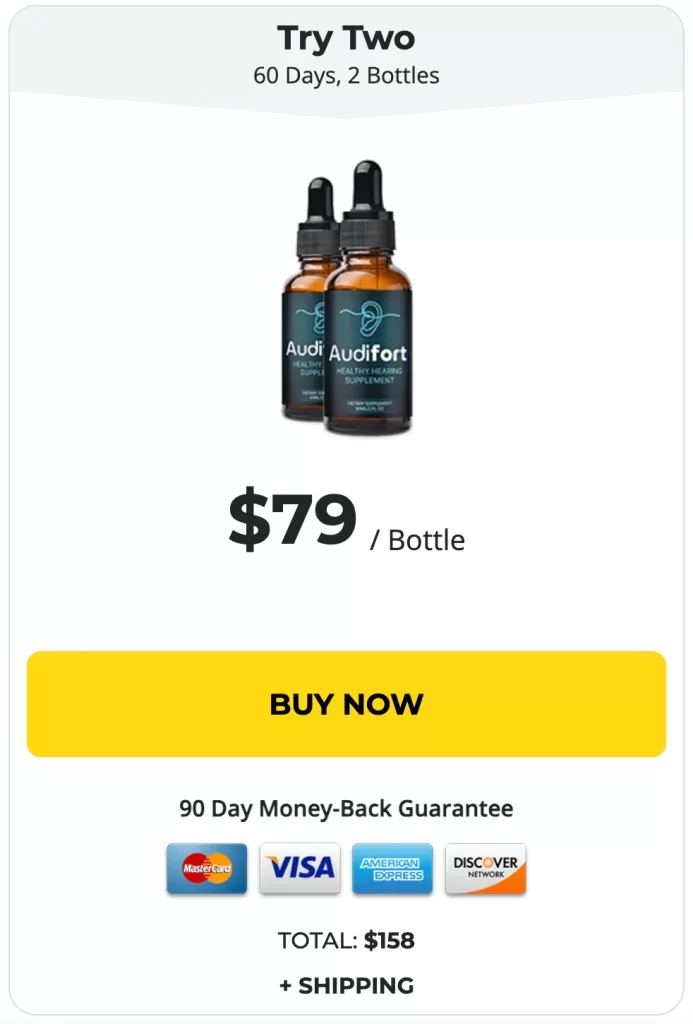Viewport: 693px width, 1024px height.
Task: Click the Discover Network payment icon
Action: pyautogui.click(x=485, y=868)
